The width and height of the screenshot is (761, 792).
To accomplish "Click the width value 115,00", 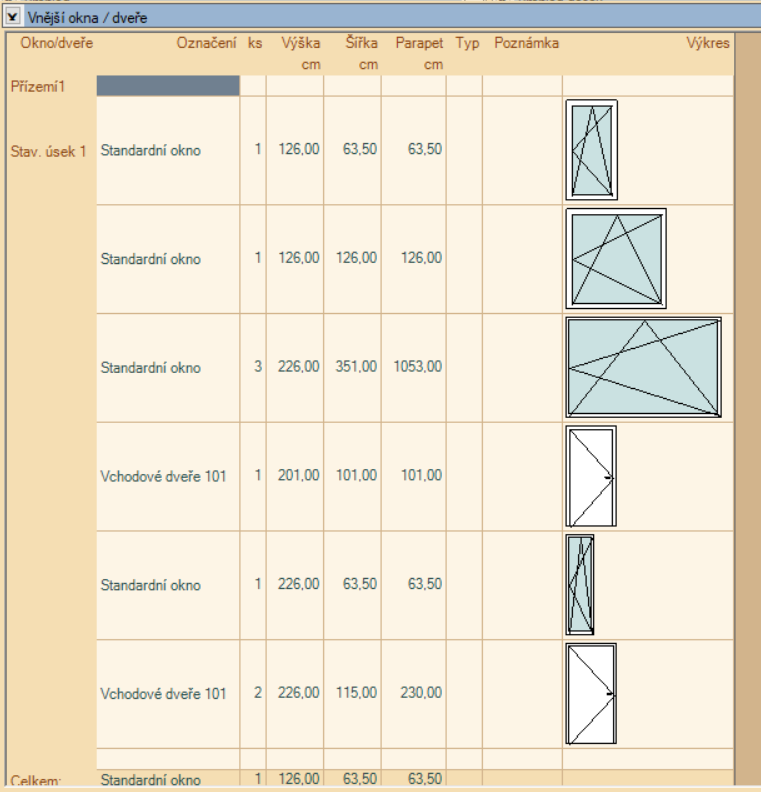I will click(x=357, y=692).
